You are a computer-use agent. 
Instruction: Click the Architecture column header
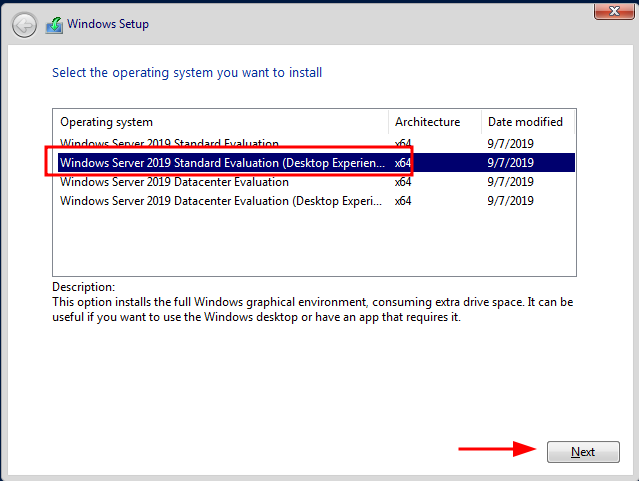tap(434, 122)
